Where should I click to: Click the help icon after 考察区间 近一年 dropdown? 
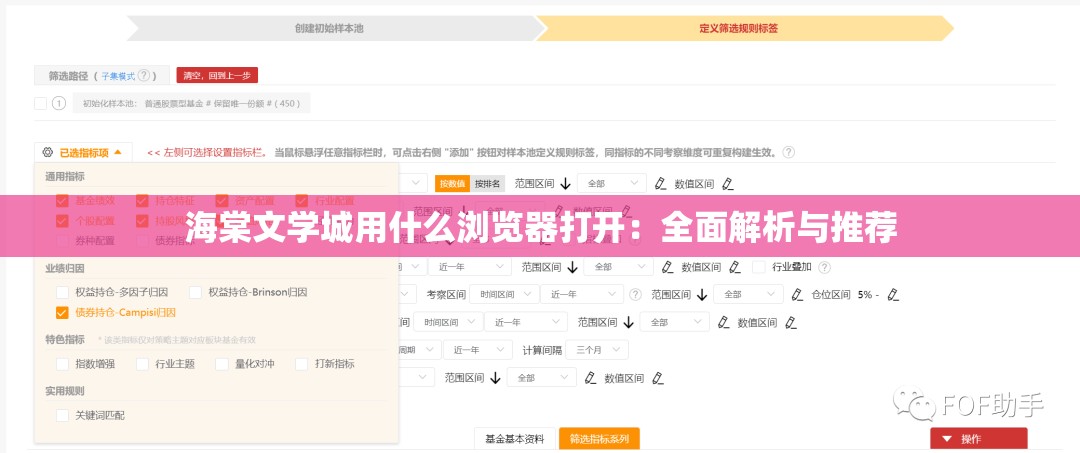(635, 295)
